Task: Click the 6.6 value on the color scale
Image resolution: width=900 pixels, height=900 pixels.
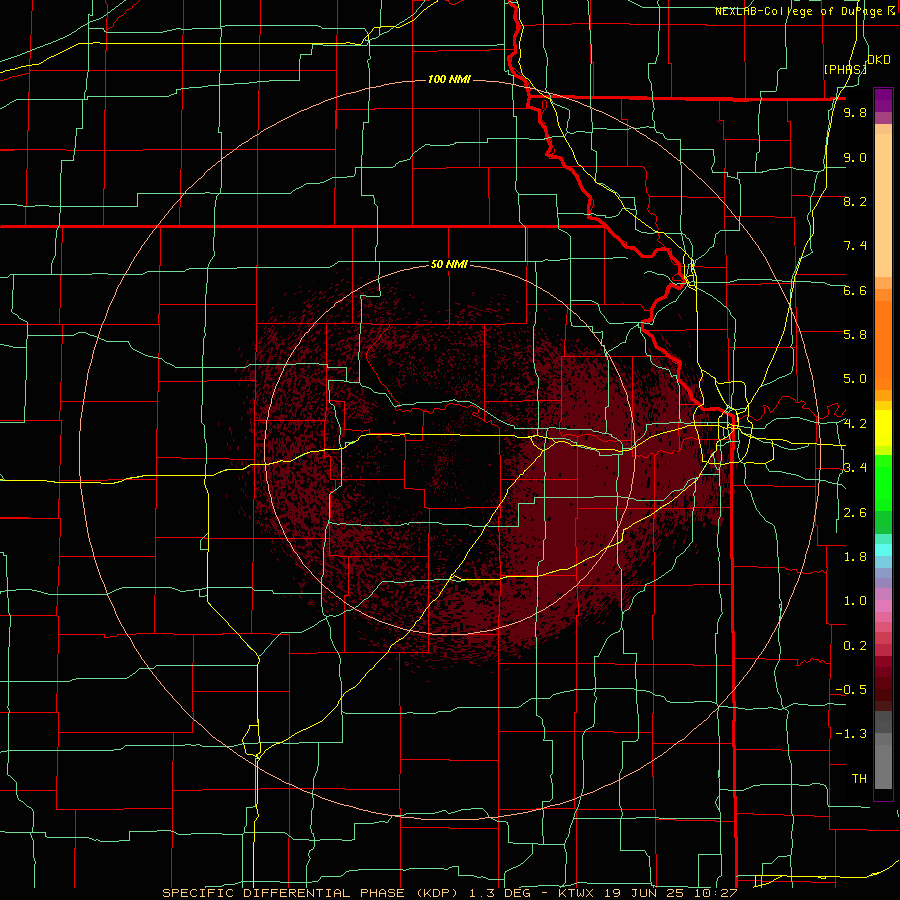Action: click(855, 290)
